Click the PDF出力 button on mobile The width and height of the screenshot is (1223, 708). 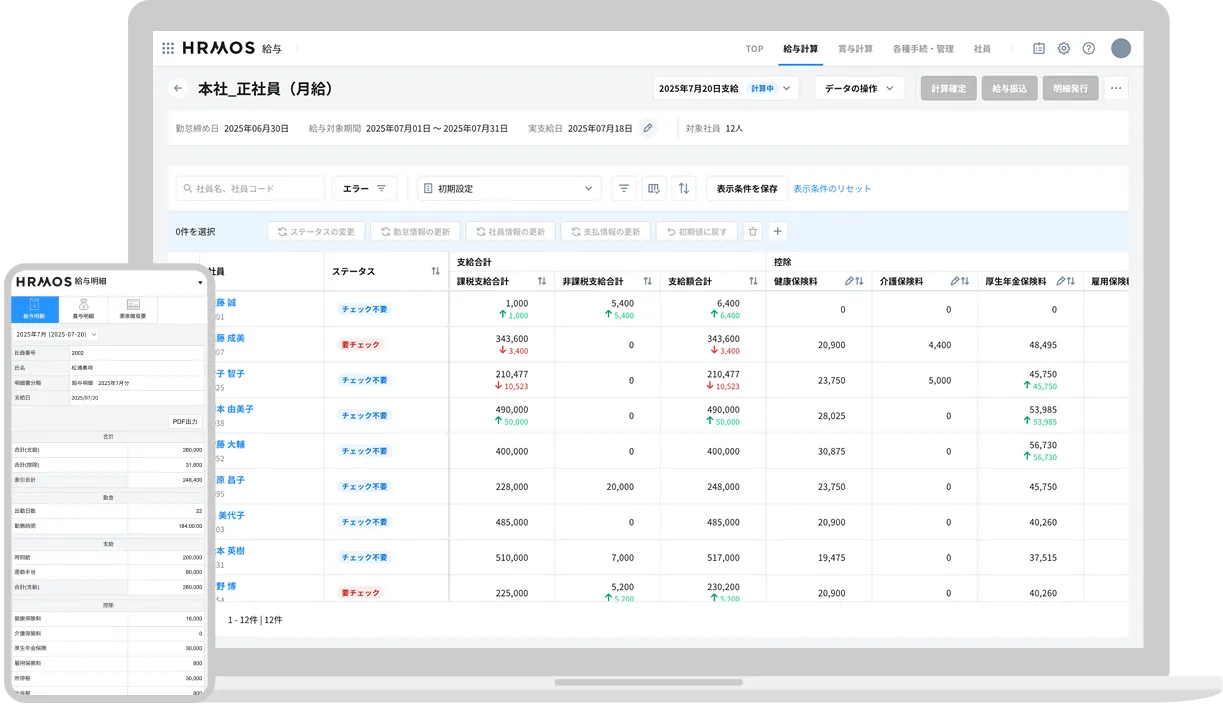[186, 421]
